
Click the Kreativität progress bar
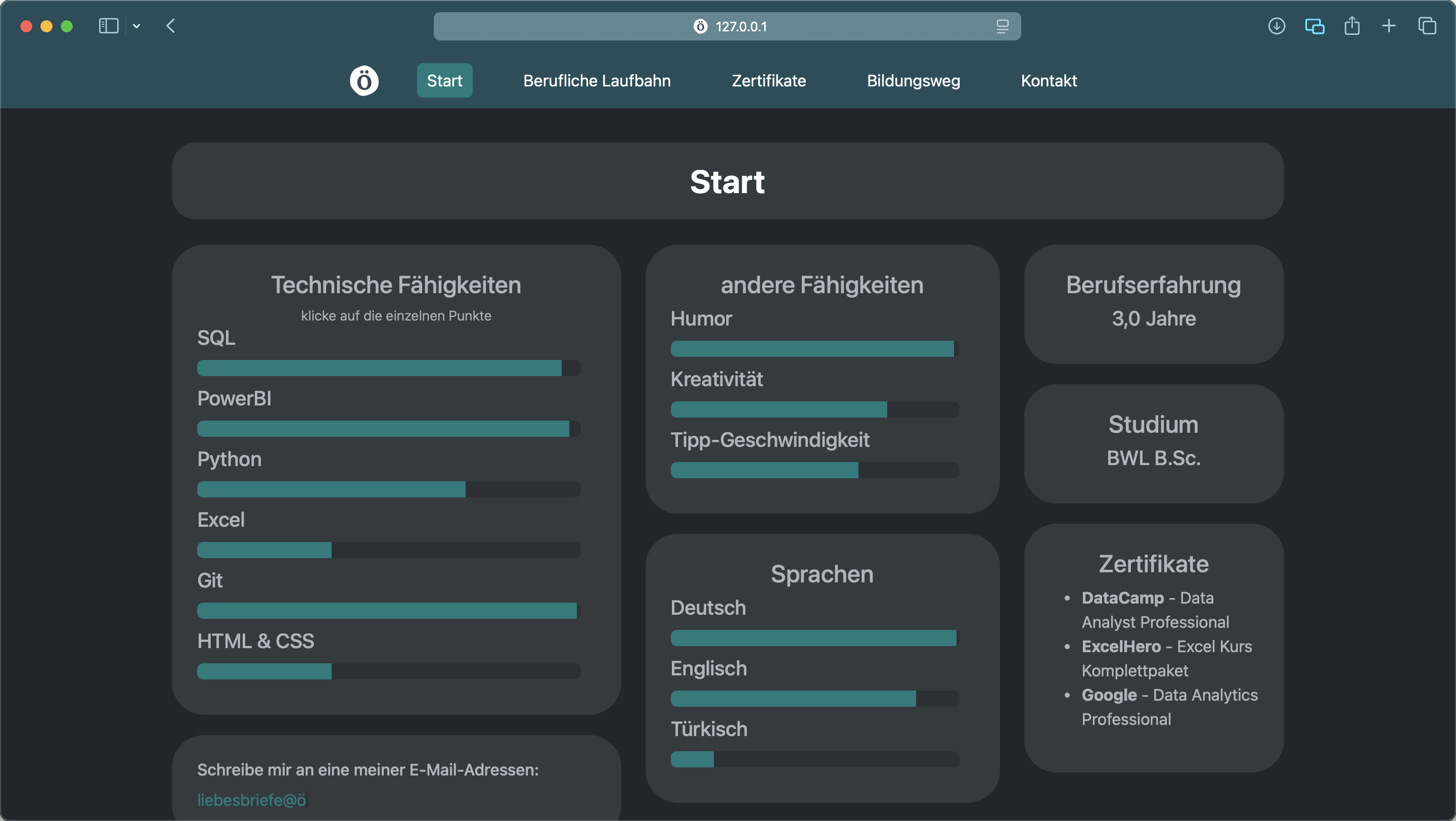[815, 409]
